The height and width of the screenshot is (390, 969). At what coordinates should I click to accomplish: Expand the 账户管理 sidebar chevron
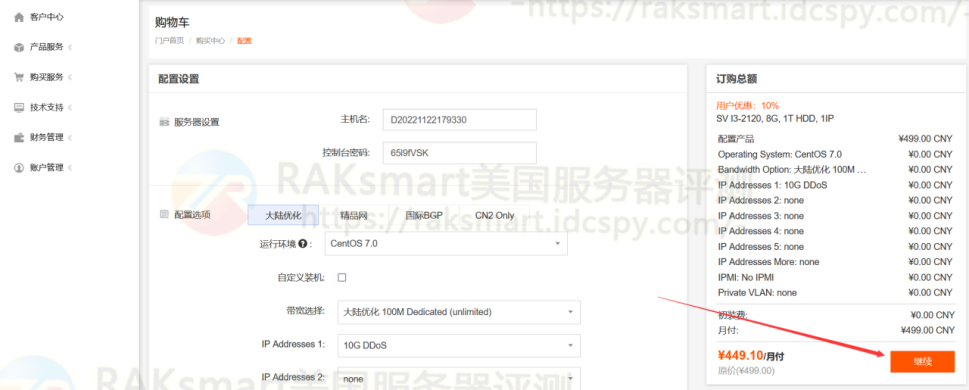pos(70,167)
